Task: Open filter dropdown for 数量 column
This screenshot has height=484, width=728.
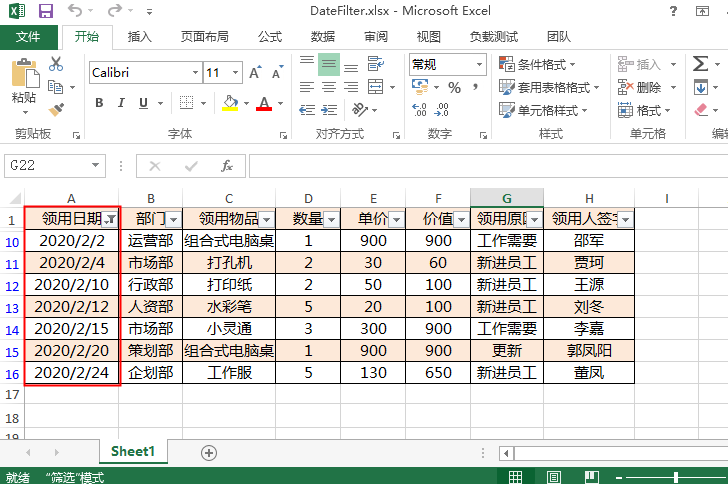Action: 332,220
